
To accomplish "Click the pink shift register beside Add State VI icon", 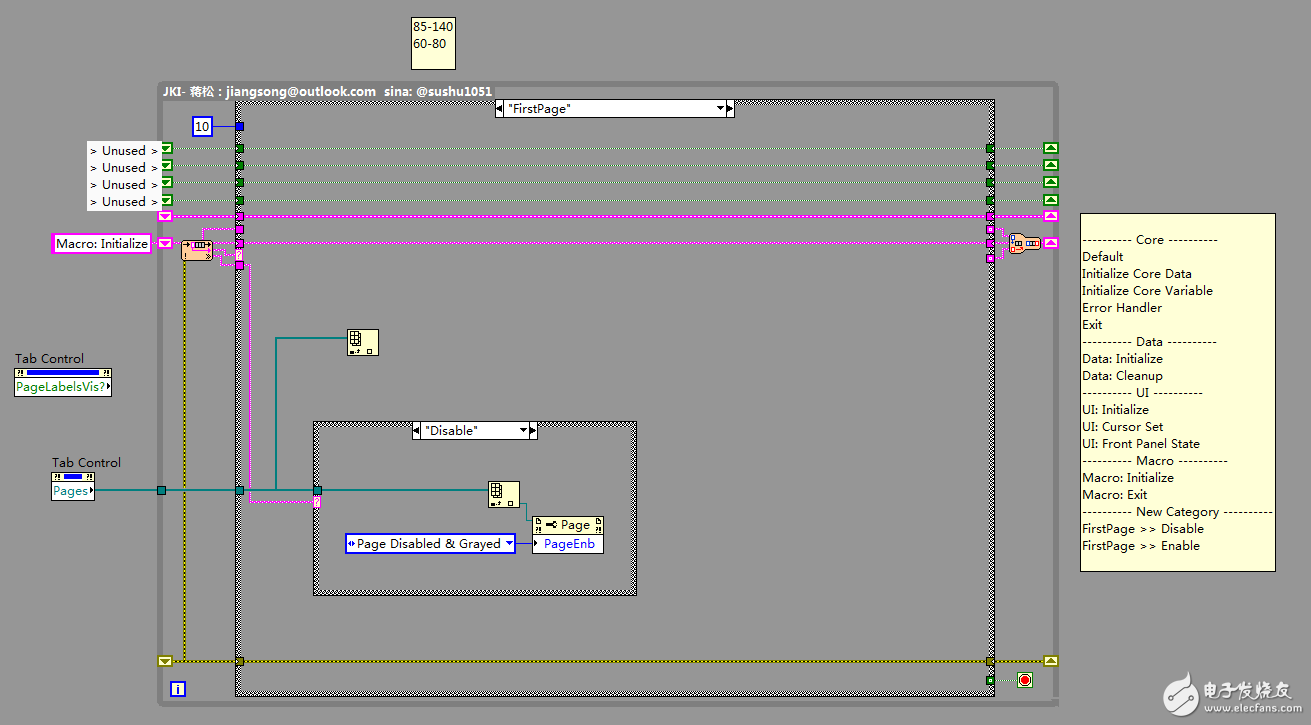I will [1050, 243].
